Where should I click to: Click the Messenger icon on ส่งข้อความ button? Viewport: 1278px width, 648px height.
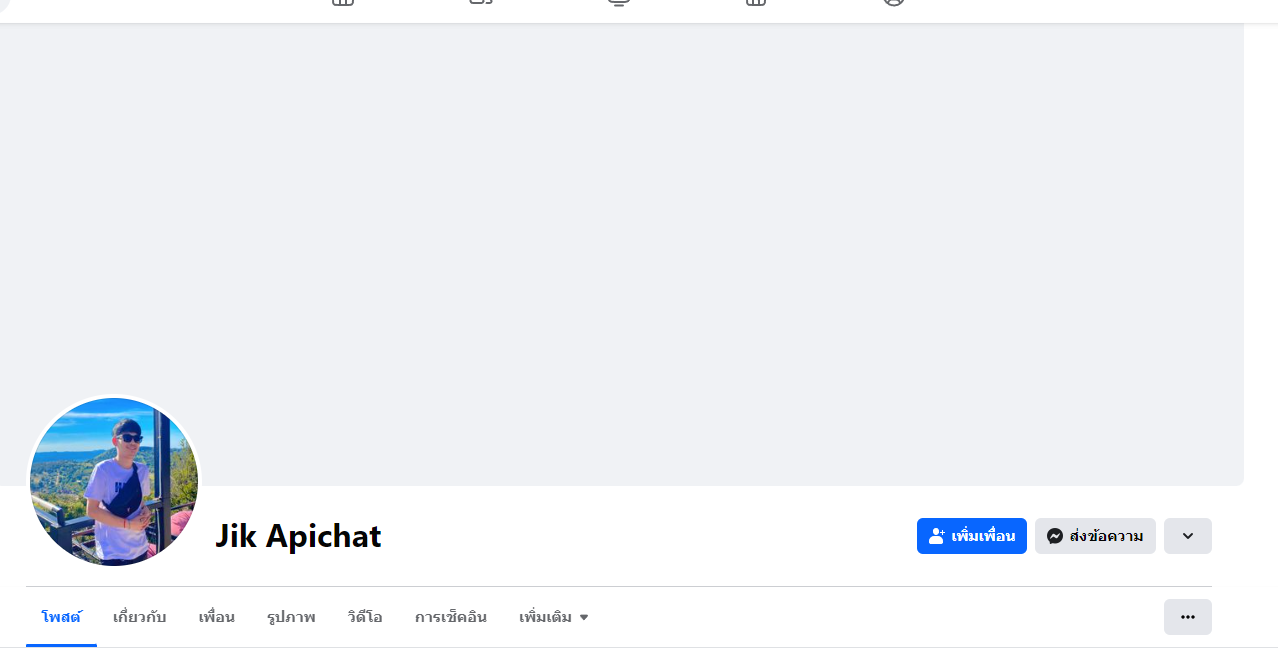point(1054,536)
